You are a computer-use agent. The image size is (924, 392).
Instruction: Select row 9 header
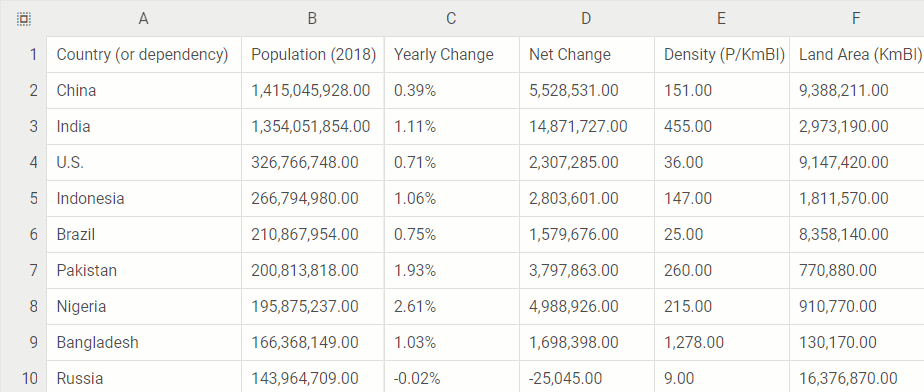(24, 342)
